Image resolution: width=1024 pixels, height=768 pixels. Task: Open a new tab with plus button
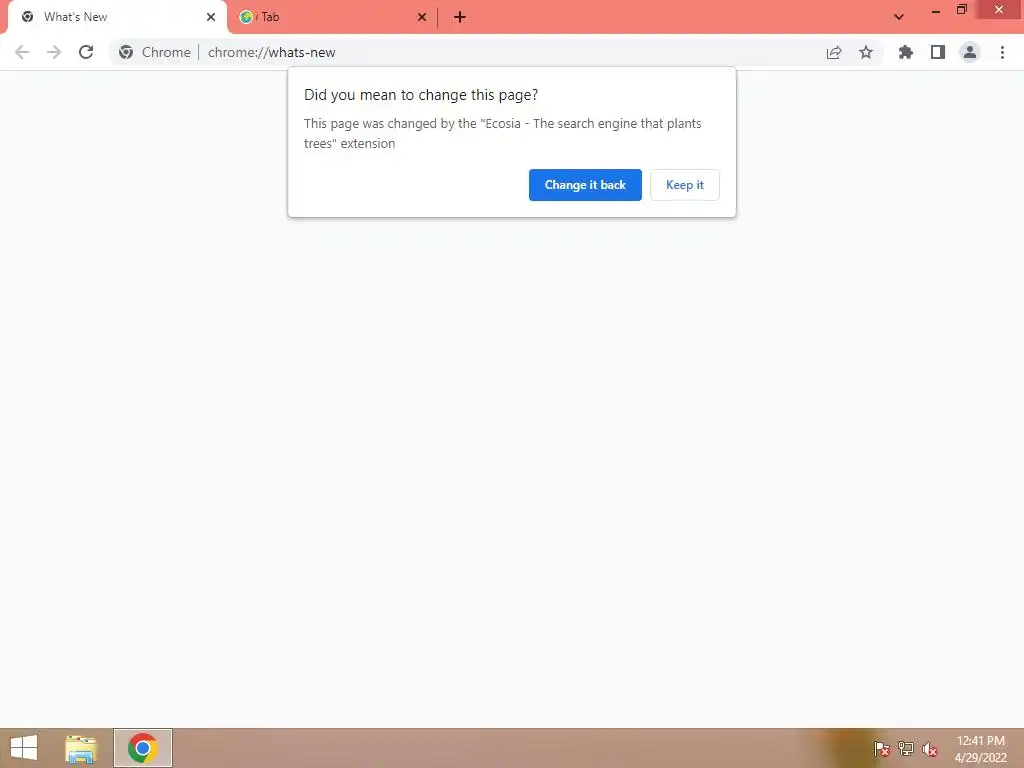click(460, 17)
